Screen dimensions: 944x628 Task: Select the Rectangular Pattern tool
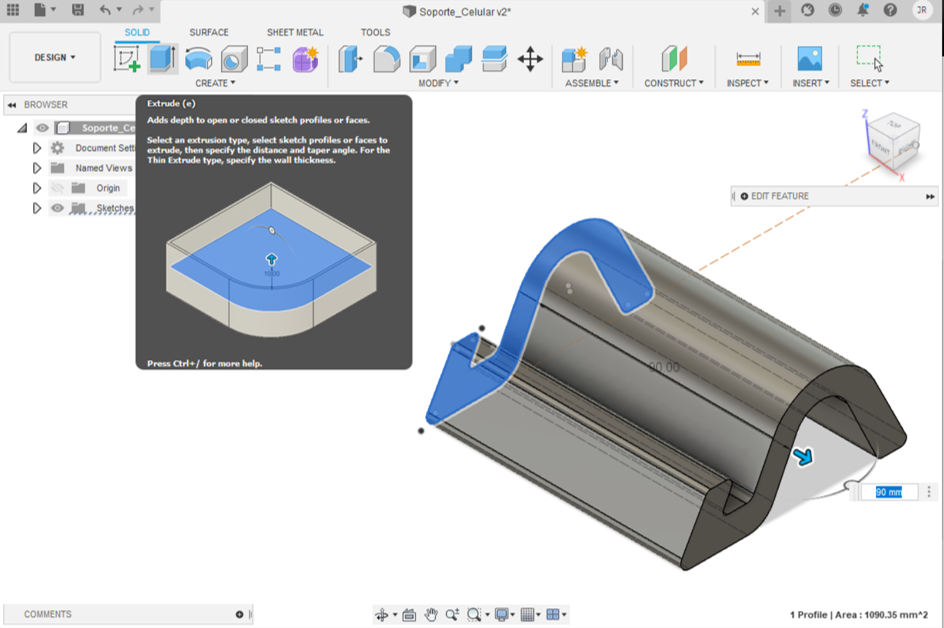269,59
